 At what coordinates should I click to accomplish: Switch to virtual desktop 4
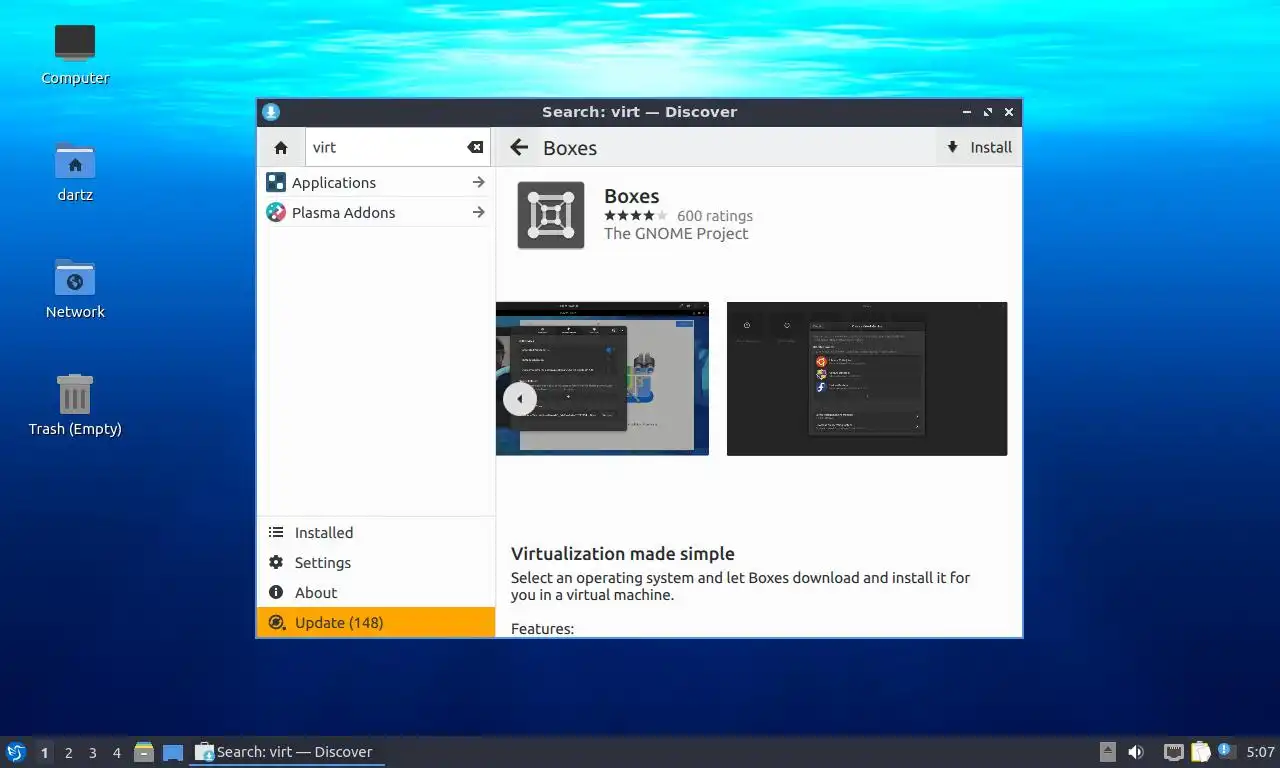point(117,753)
